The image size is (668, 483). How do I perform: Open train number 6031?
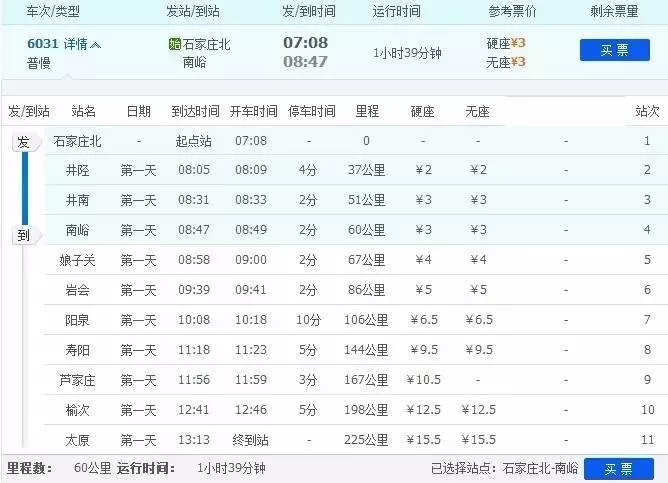[44, 44]
